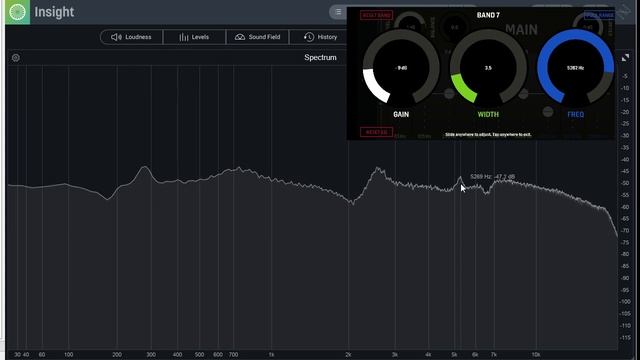This screenshot has width=640, height=360.
Task: Click the red Reset EQ button
Action: click(376, 132)
